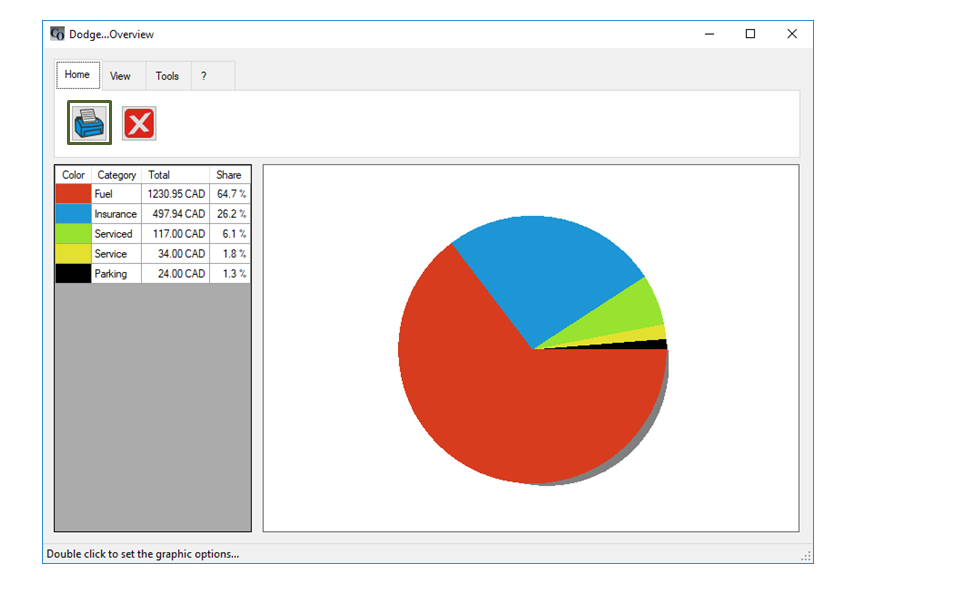Click the Share column header

229,175
